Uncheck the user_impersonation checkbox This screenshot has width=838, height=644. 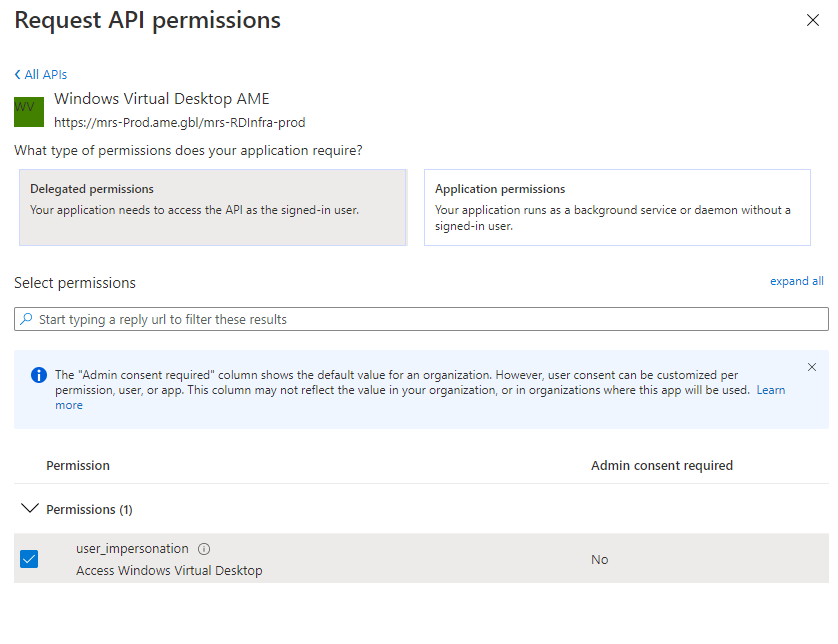click(29, 559)
